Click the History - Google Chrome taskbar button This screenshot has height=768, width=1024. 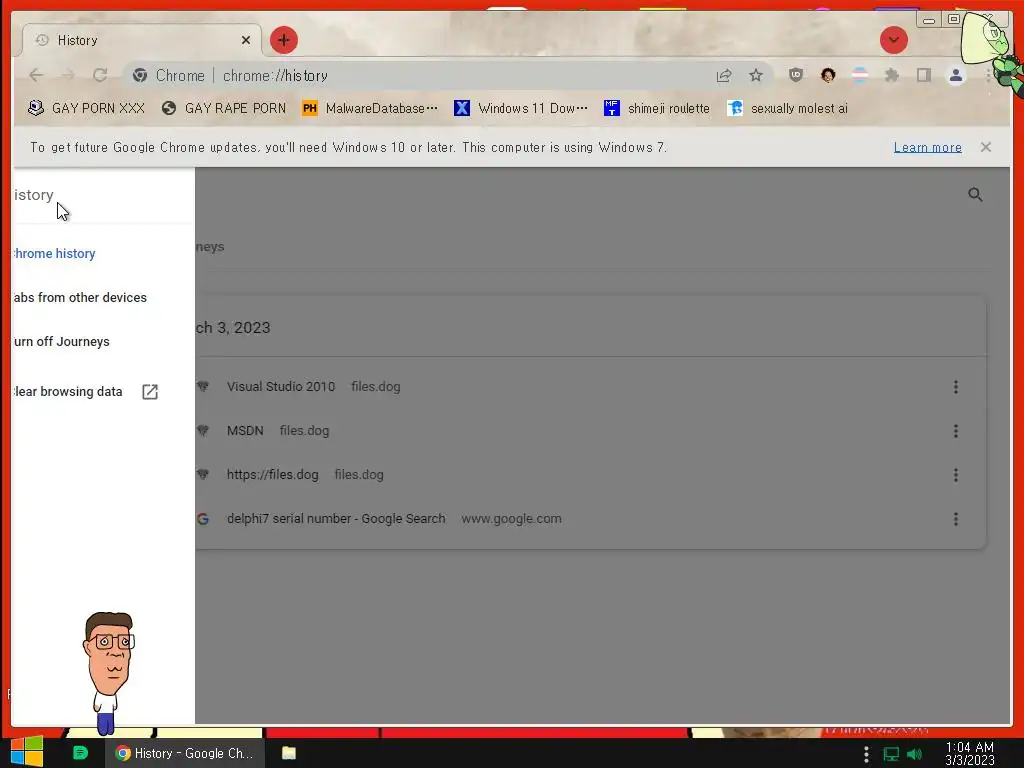[x=184, y=753]
